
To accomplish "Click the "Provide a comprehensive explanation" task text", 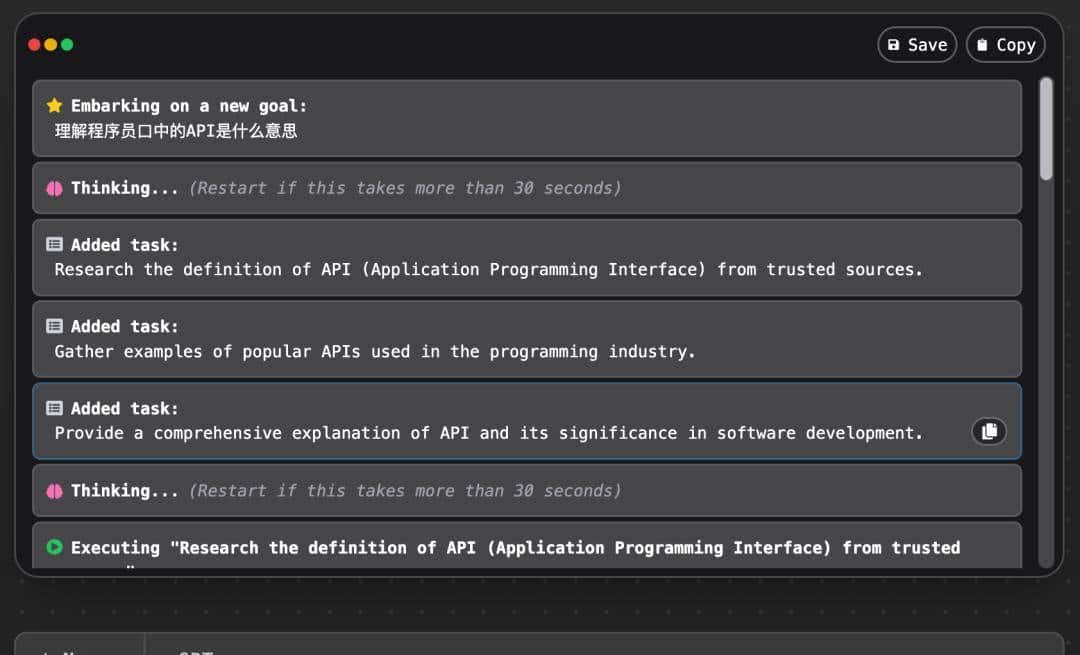I will [488, 434].
